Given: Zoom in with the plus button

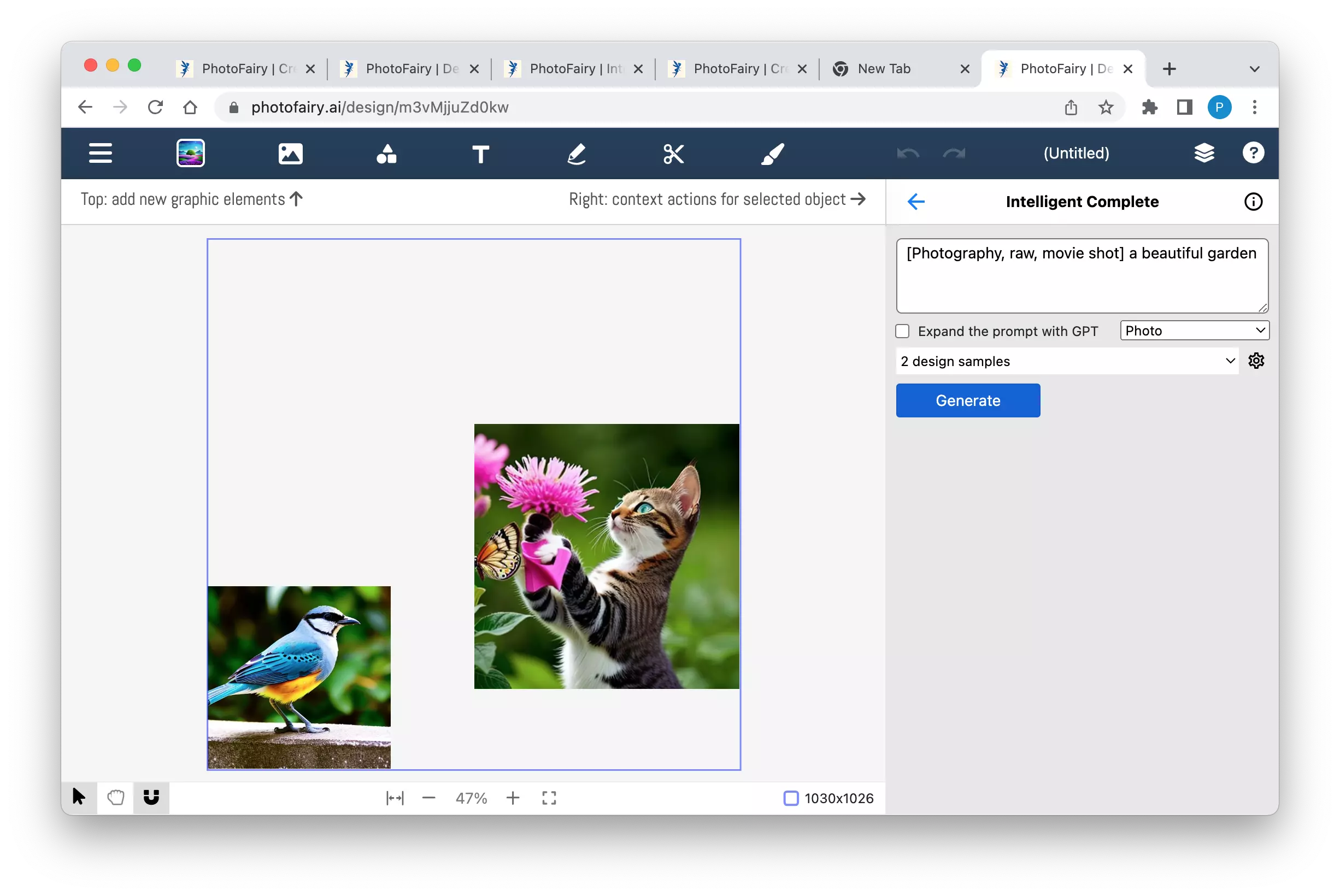Looking at the screenshot, I should coord(513,798).
